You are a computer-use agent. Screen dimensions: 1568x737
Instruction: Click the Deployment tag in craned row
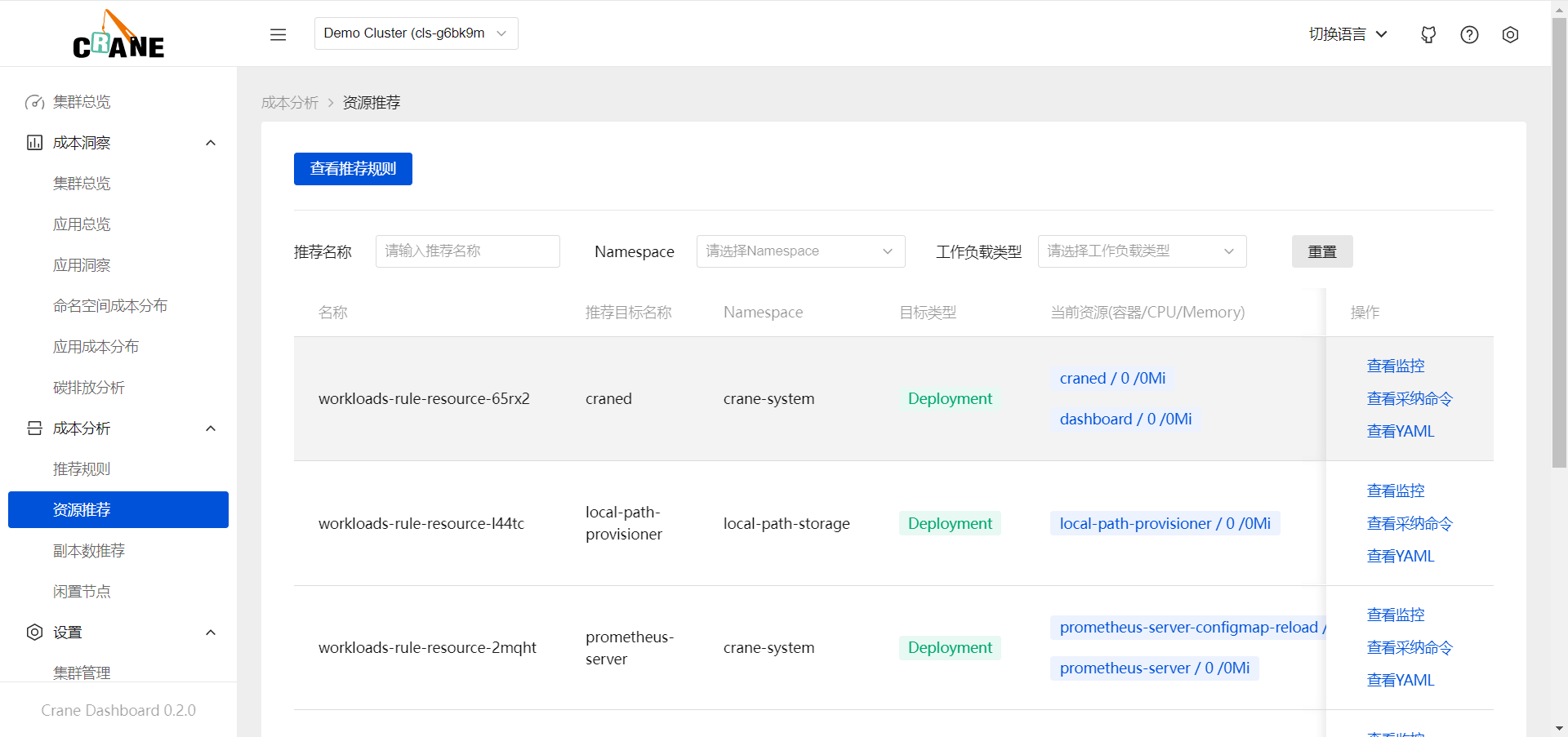950,398
